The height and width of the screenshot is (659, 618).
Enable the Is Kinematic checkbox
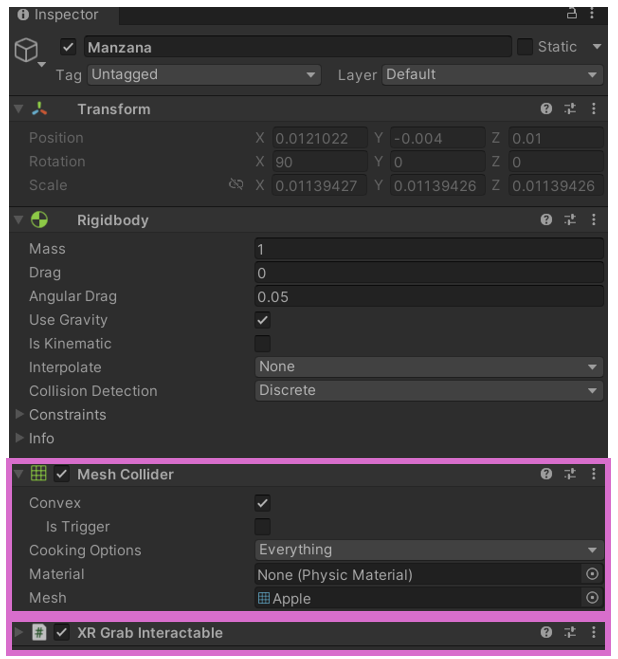[262, 344]
